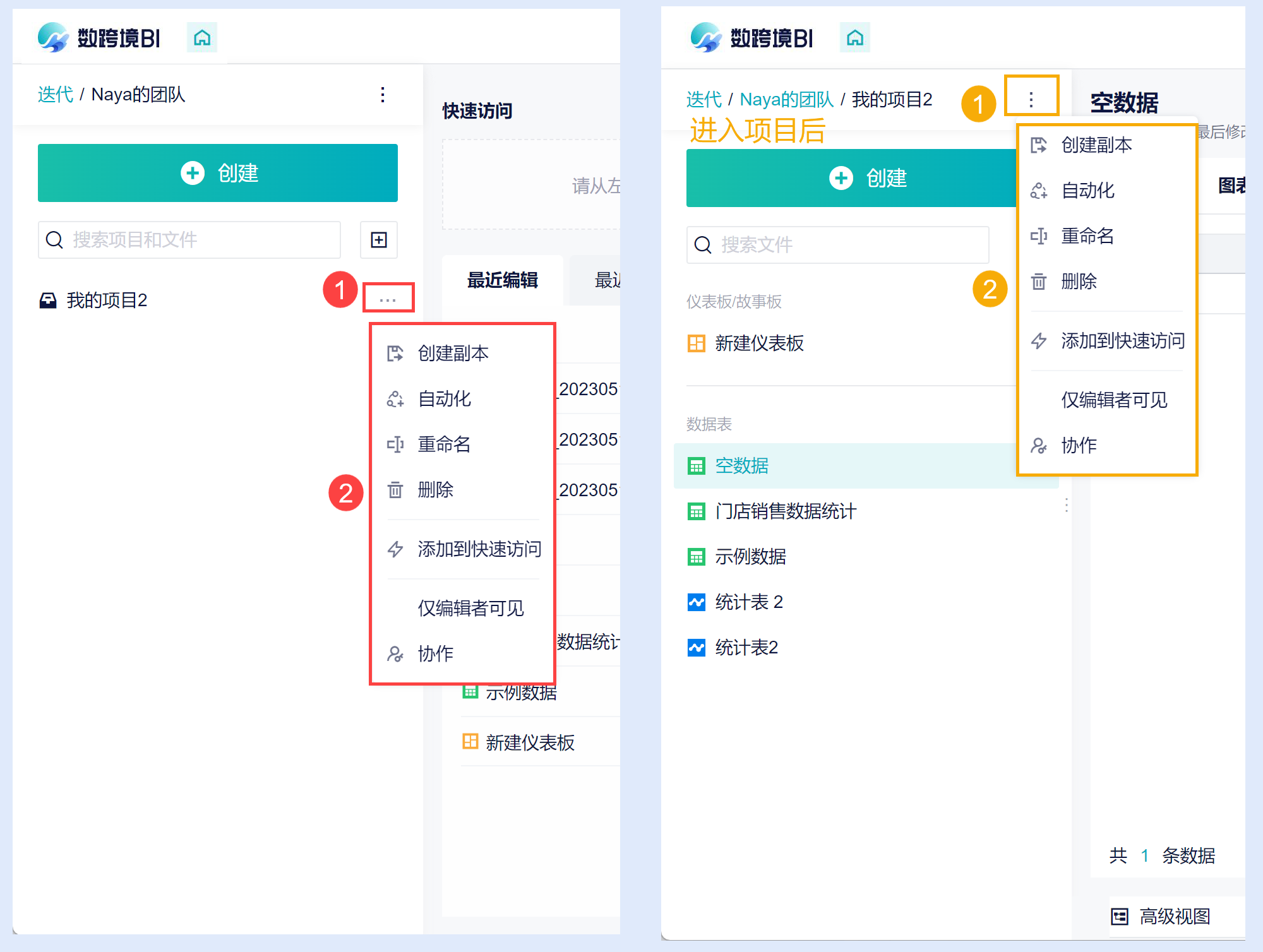The image size is (1263, 952).
Task: Open the 统计表 2 chart item
Action: coord(749,602)
